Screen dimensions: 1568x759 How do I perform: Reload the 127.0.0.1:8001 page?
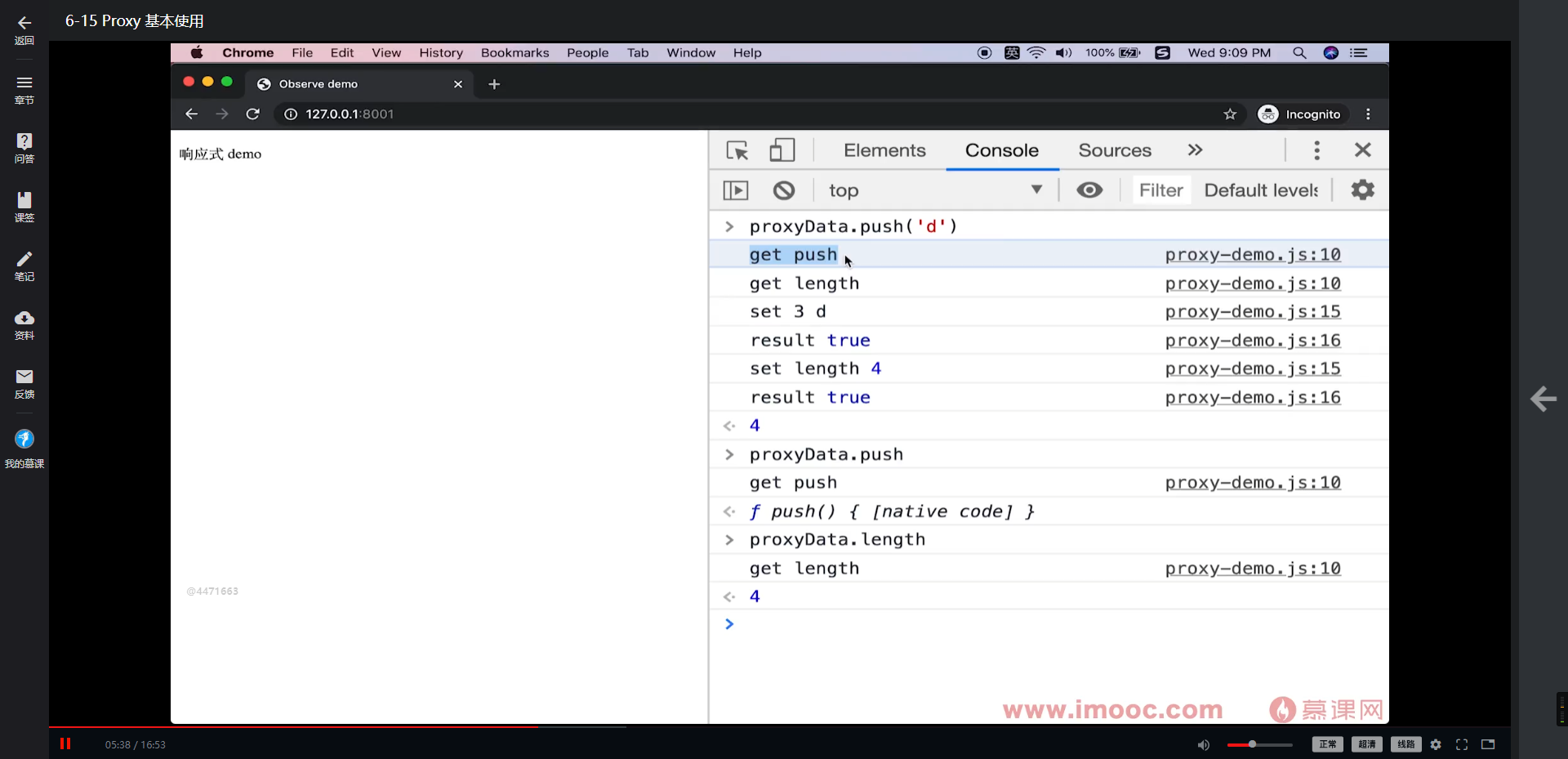pos(253,114)
